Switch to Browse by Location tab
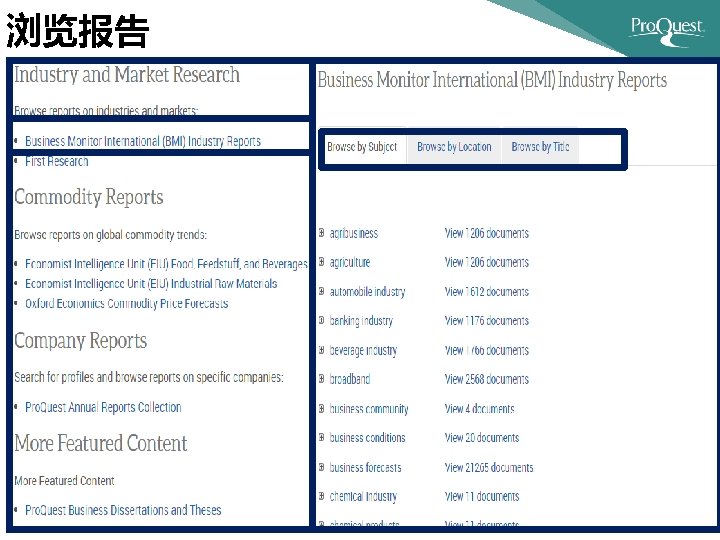 click(x=454, y=147)
